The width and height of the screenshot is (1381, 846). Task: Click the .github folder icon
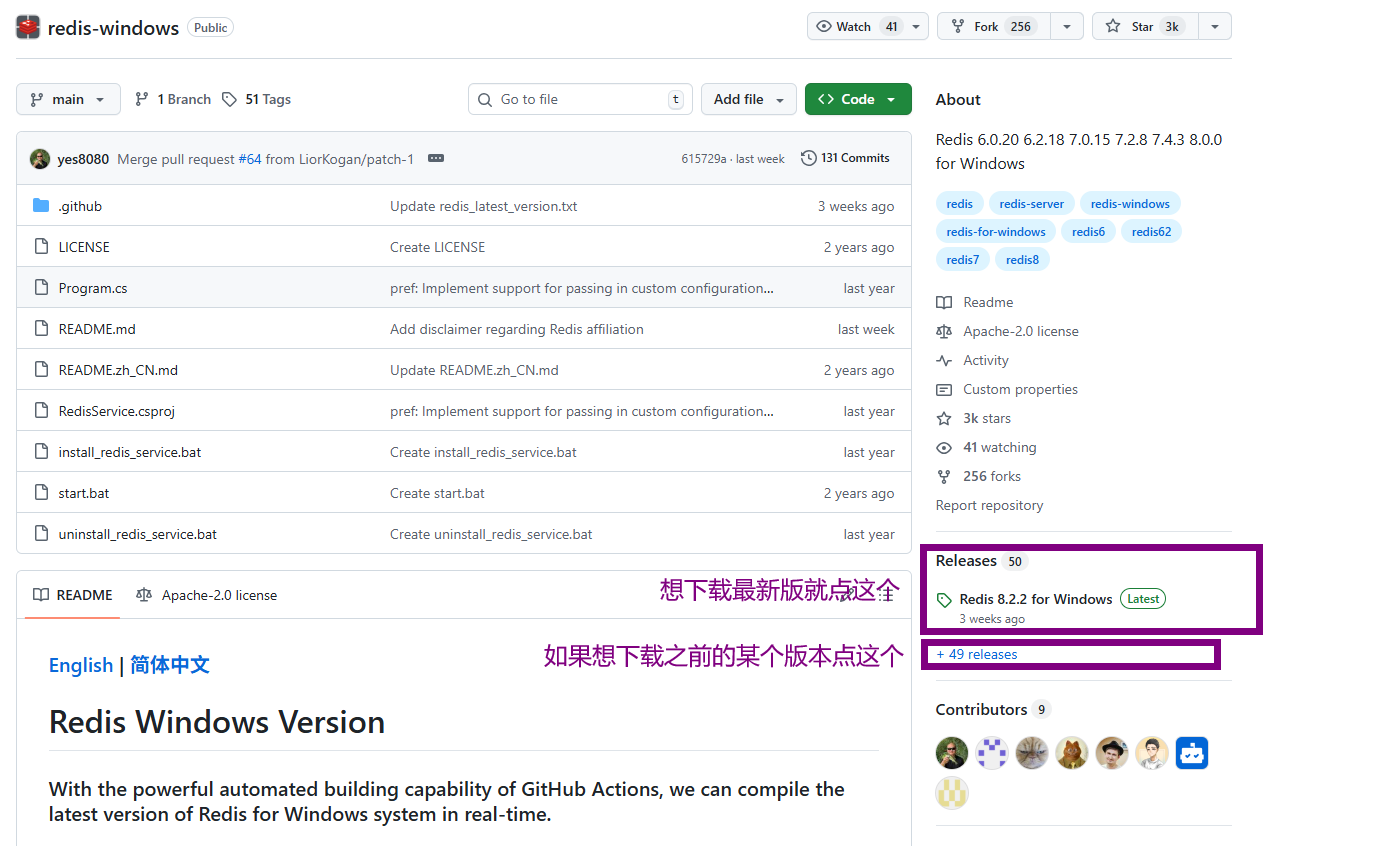[x=41, y=206]
